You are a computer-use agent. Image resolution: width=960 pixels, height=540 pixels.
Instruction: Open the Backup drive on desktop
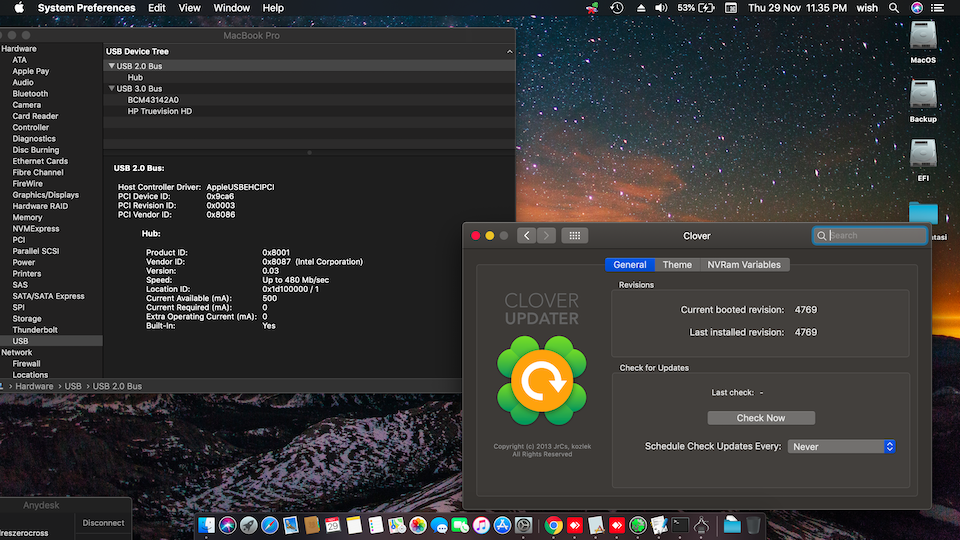tap(923, 101)
